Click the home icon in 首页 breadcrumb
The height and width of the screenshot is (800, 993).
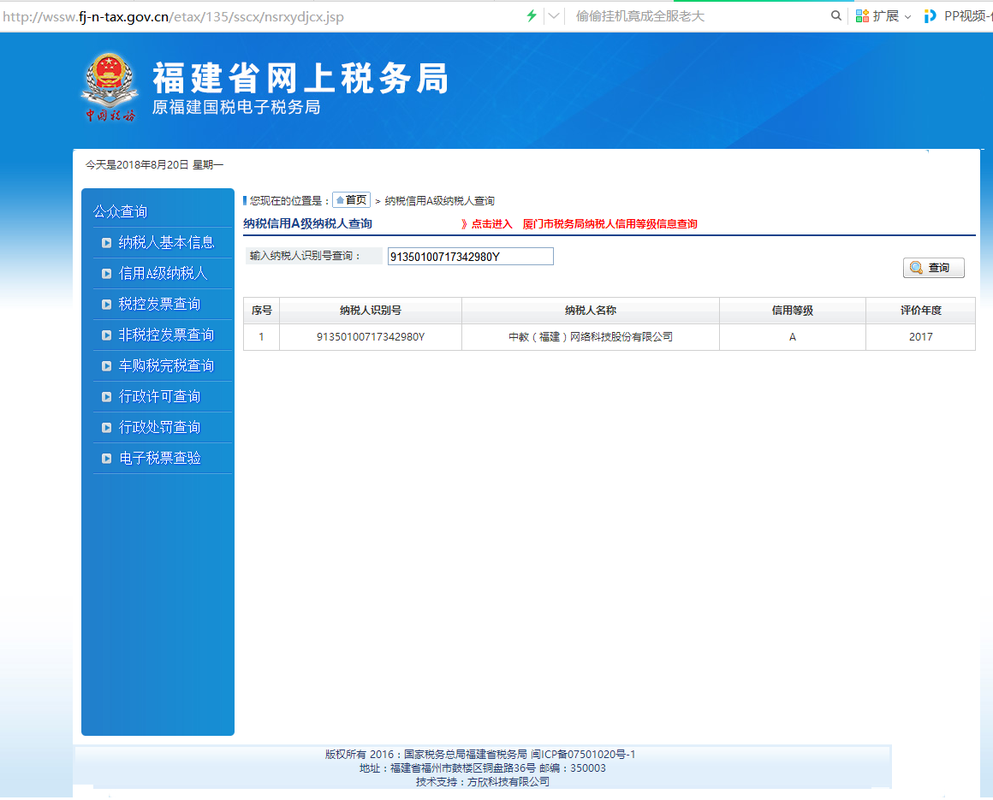(340, 200)
